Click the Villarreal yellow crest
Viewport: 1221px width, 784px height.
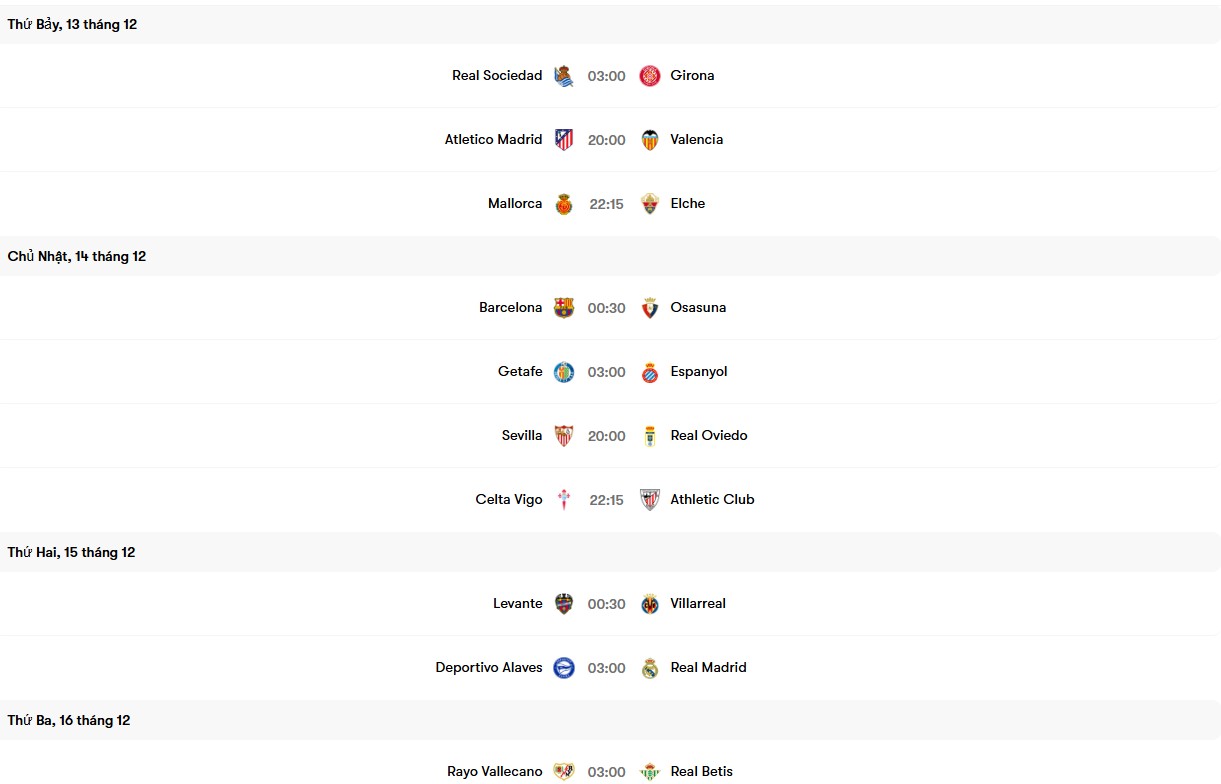click(x=650, y=604)
